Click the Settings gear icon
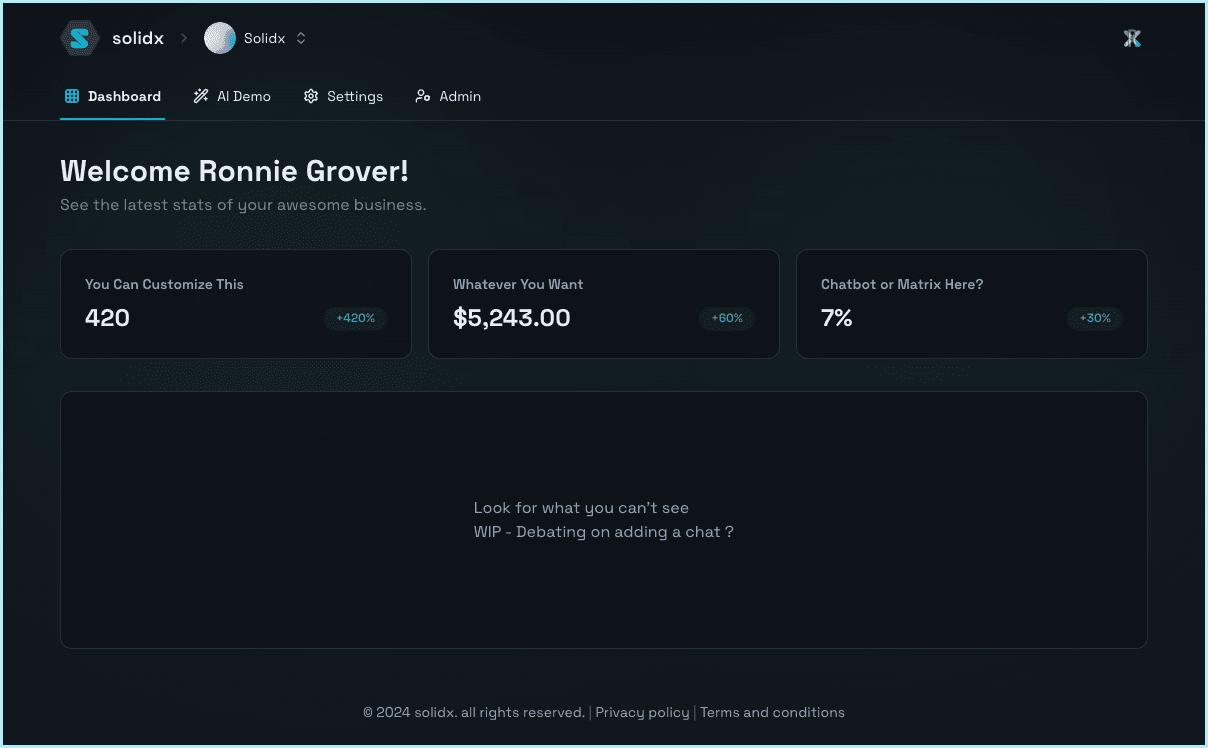This screenshot has height=748, width=1208. pyautogui.click(x=311, y=97)
